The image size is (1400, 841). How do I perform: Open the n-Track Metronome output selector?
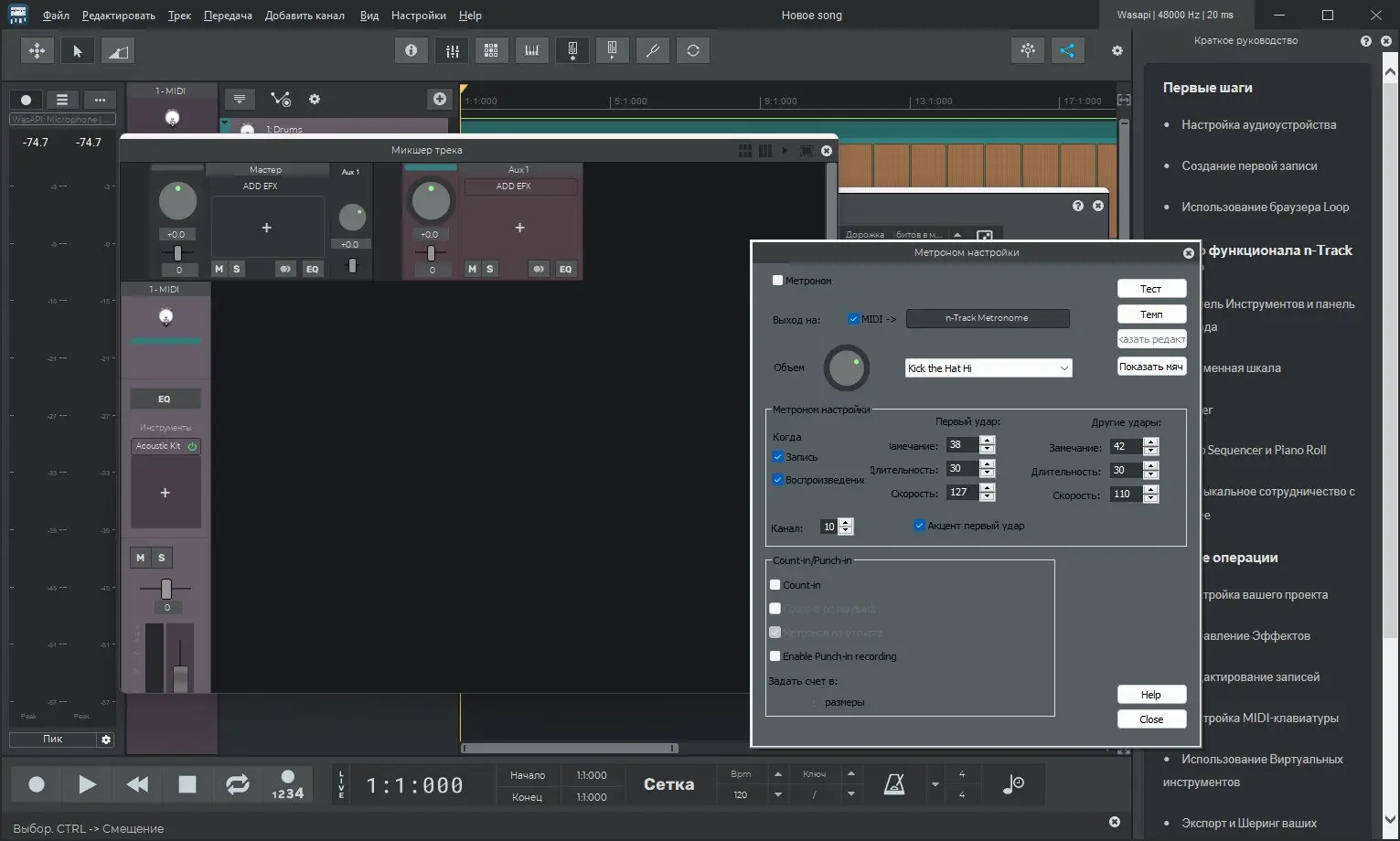click(x=987, y=318)
